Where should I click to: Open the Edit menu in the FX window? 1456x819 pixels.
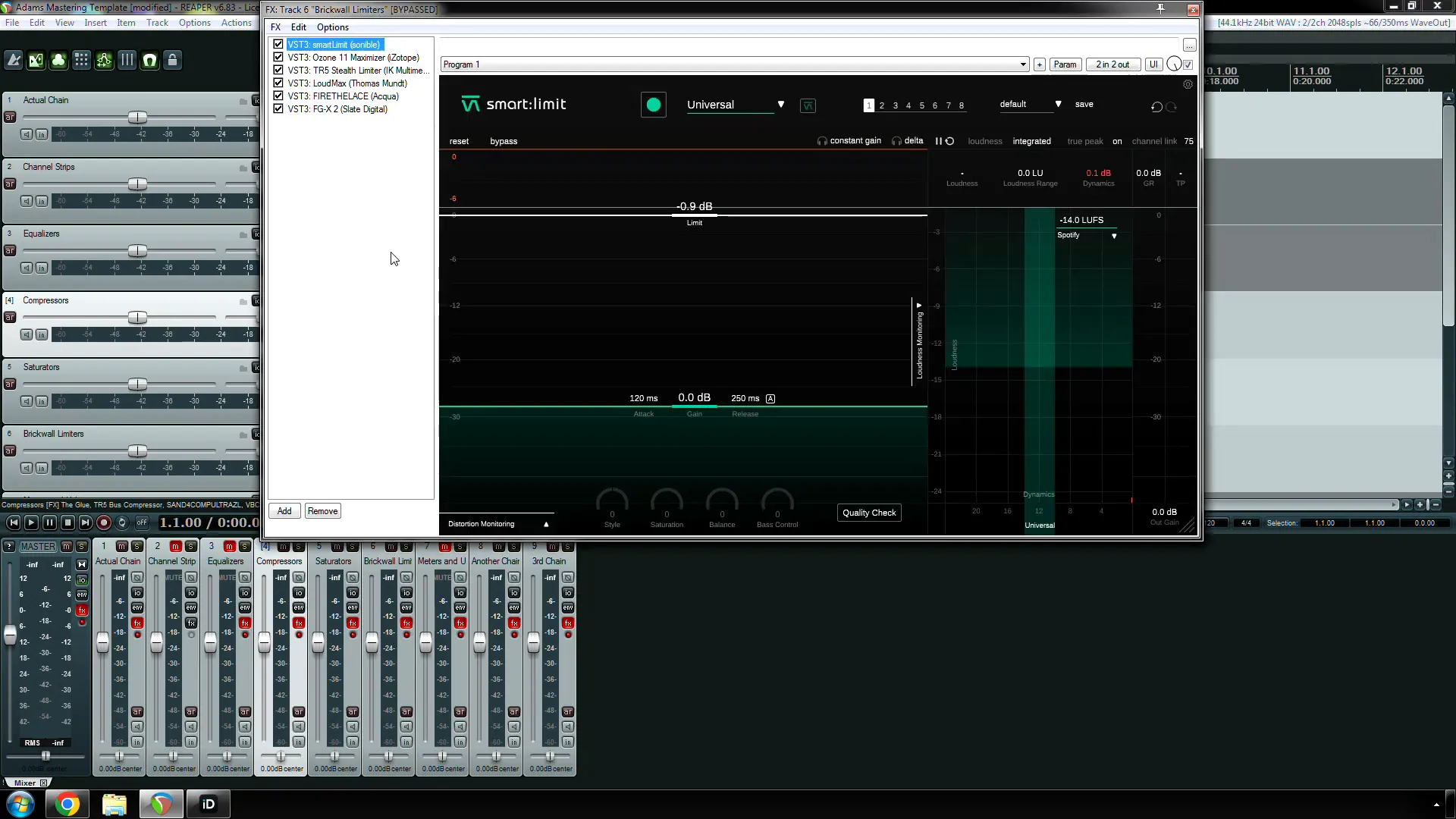[x=299, y=27]
